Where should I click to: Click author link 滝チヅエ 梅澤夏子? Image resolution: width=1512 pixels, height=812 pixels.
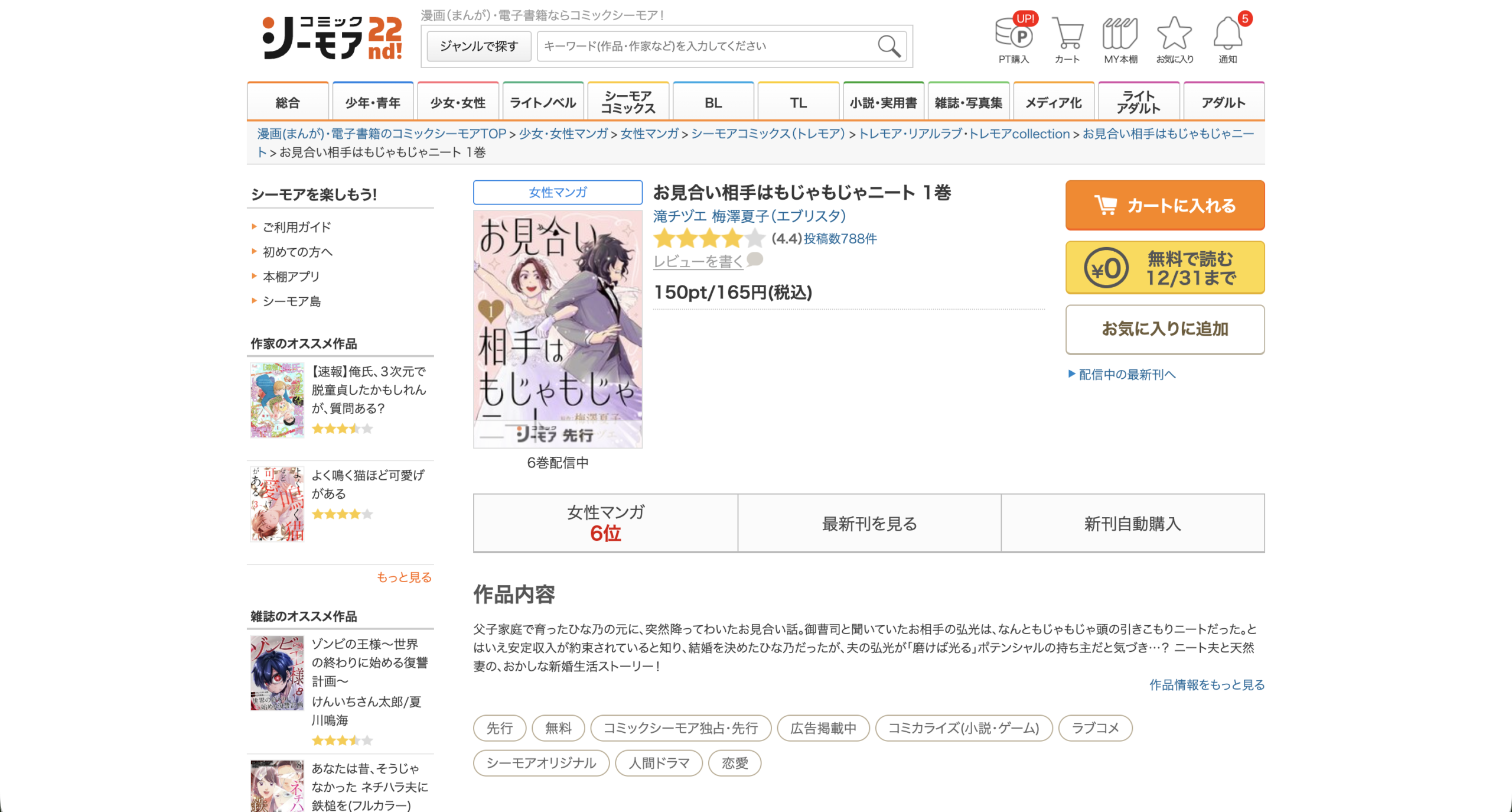point(749,216)
